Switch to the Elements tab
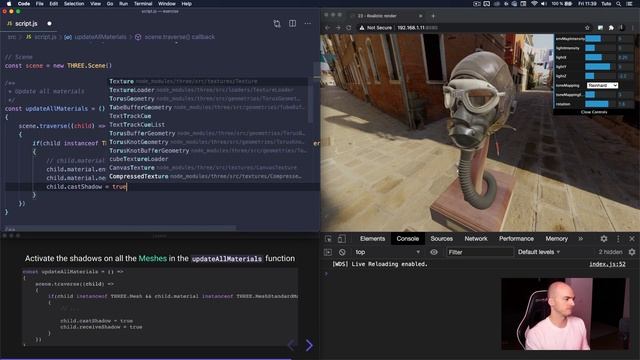This screenshot has width=640, height=360. tap(372, 239)
